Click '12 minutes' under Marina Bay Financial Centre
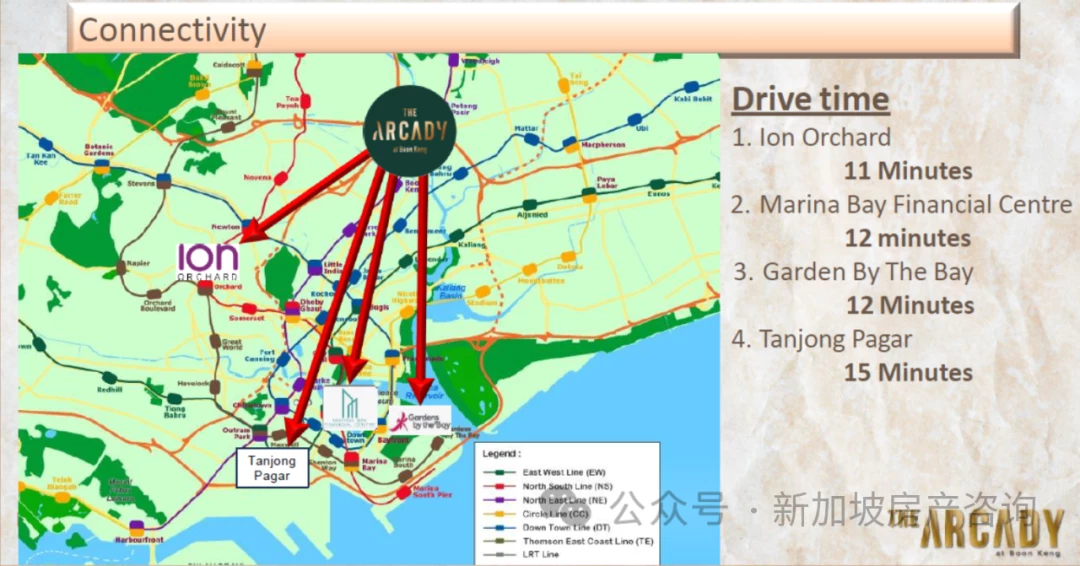Screen dimensions: 1080x566 908,238
